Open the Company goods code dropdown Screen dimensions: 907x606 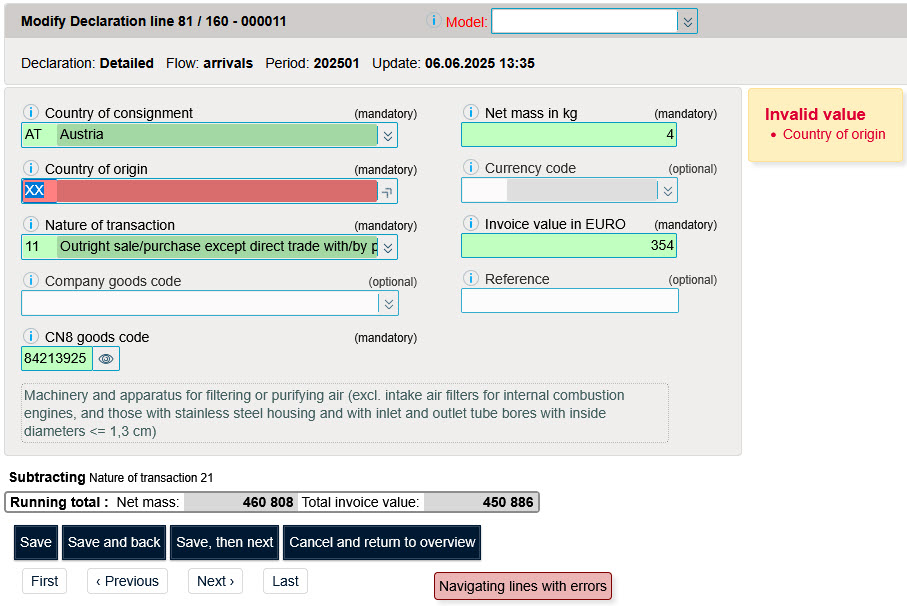click(388, 303)
